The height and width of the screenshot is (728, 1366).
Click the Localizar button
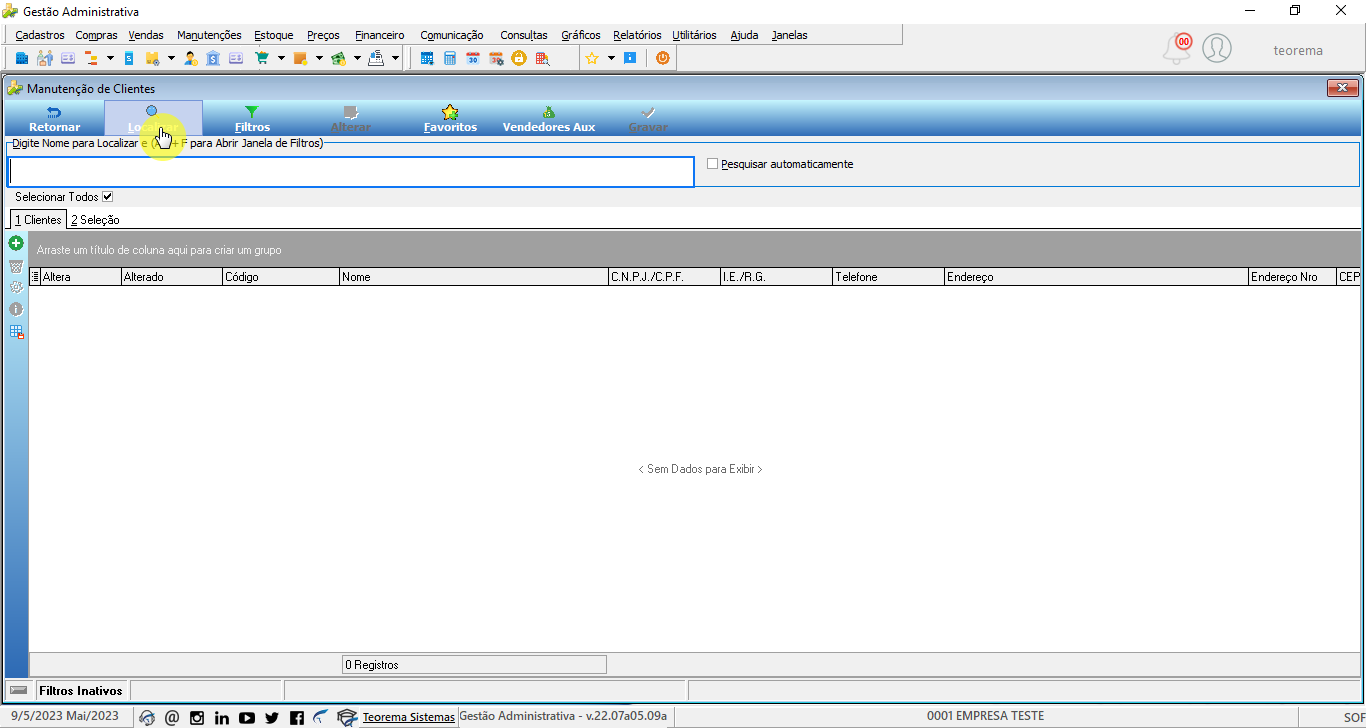pos(153,119)
